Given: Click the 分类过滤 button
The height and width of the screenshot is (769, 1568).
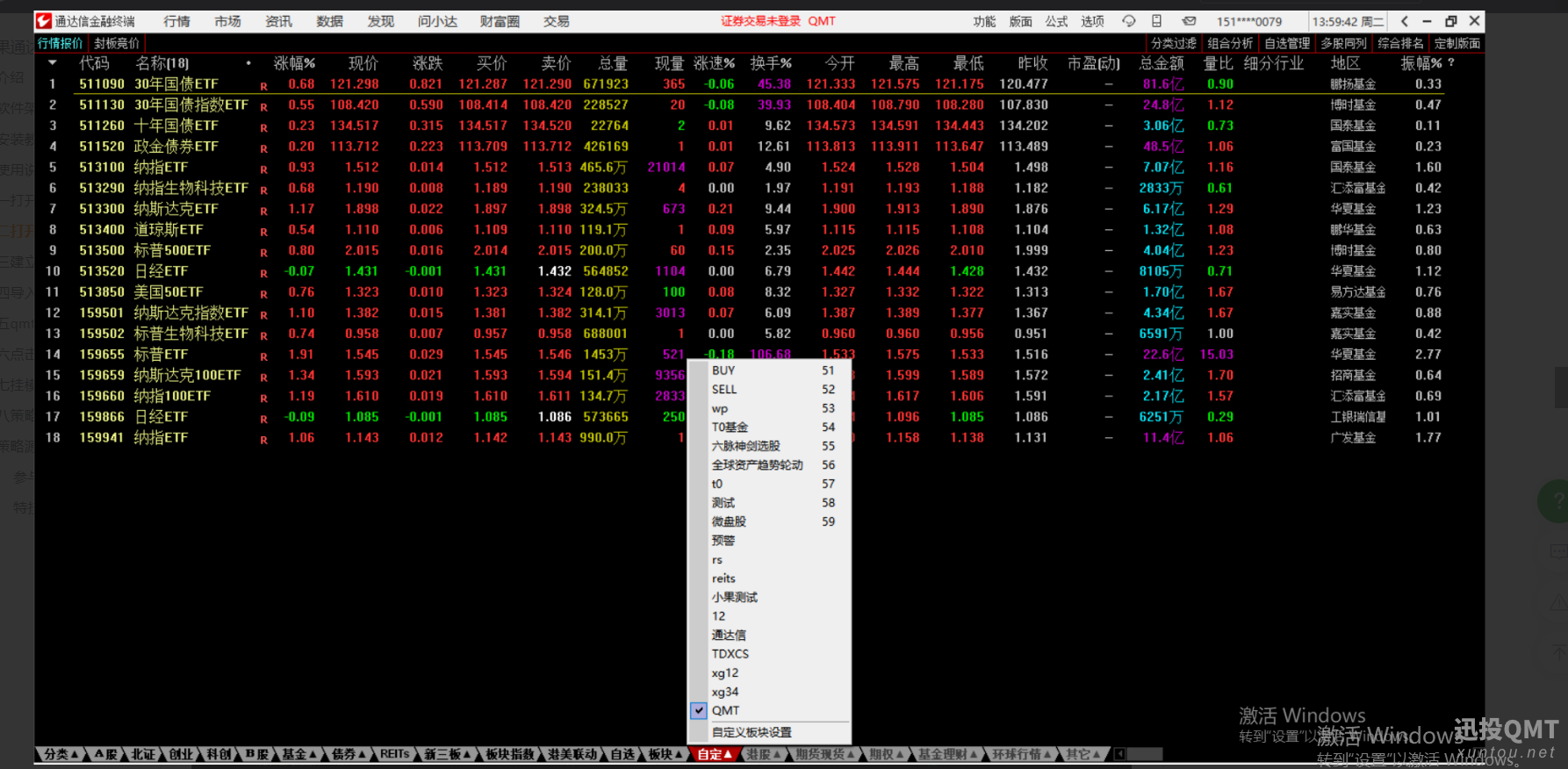Looking at the screenshot, I should 1174,43.
